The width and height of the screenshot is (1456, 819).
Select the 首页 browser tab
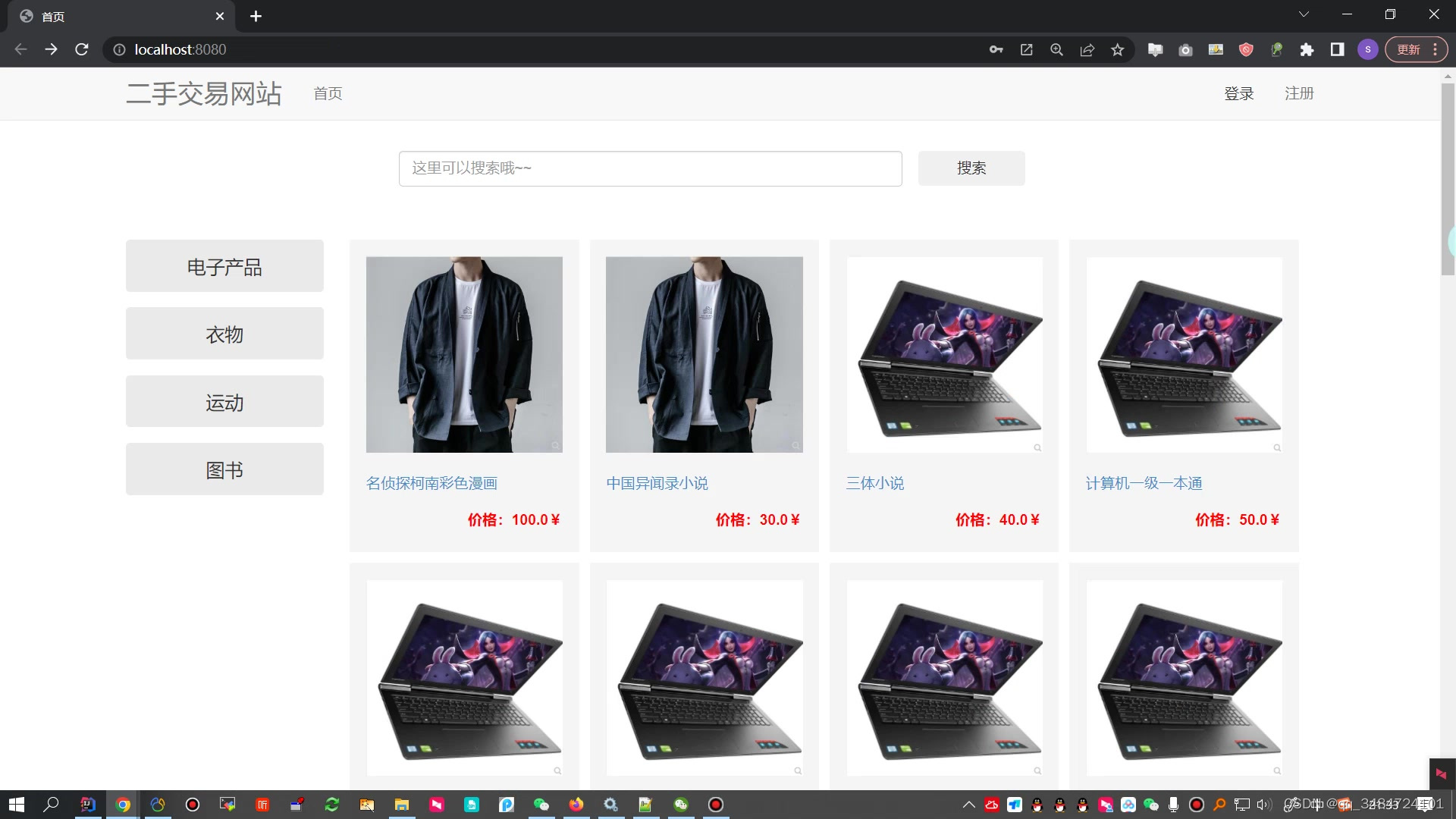pos(121,16)
